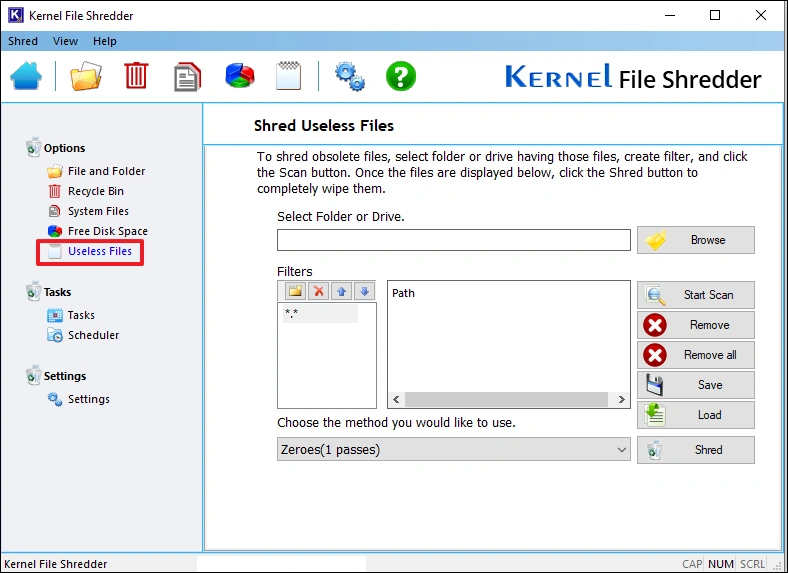
Task: Open the File and Folder toolbar icon
Action: point(86,77)
